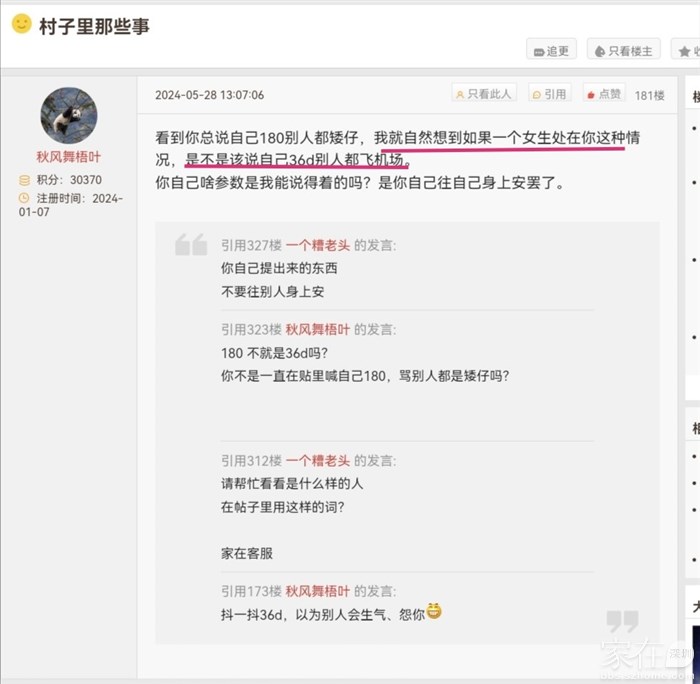Viewport: 700px width, 684px height.
Task: Open 秋风舞梧叶 in the 173楼 quote
Action: (x=318, y=591)
